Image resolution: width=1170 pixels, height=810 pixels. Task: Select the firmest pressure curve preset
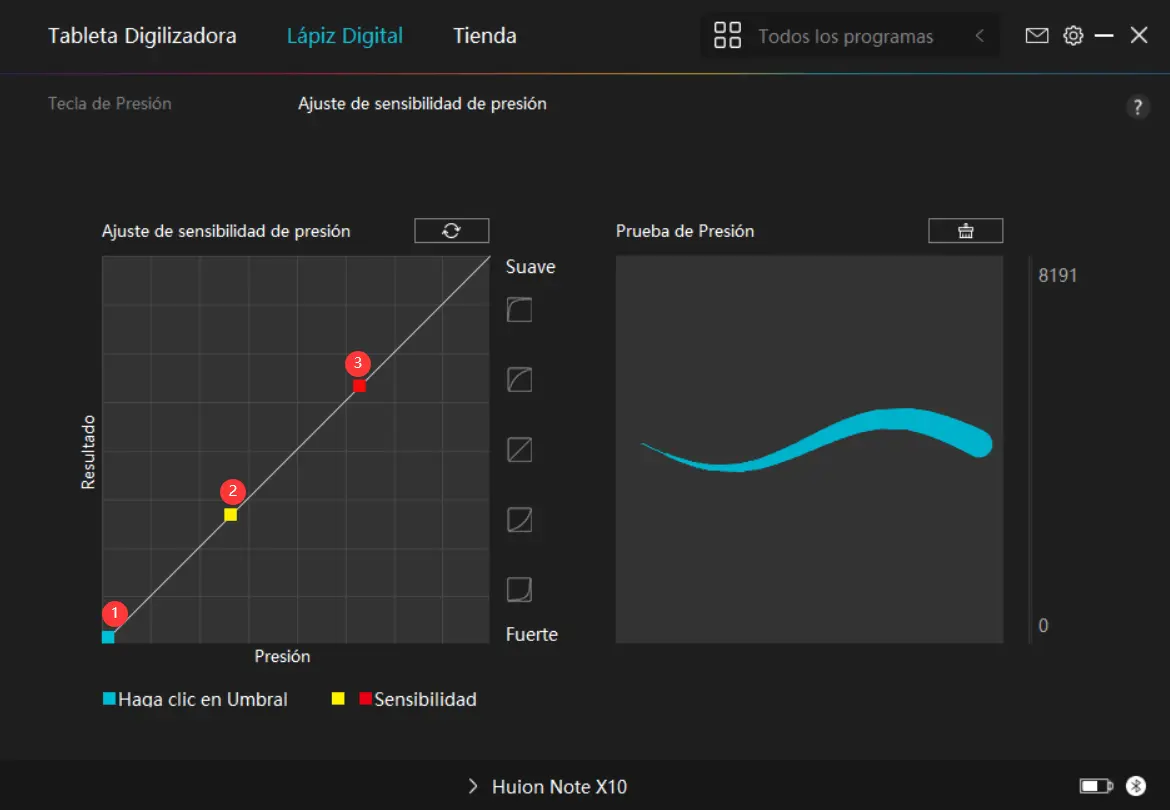click(x=519, y=590)
